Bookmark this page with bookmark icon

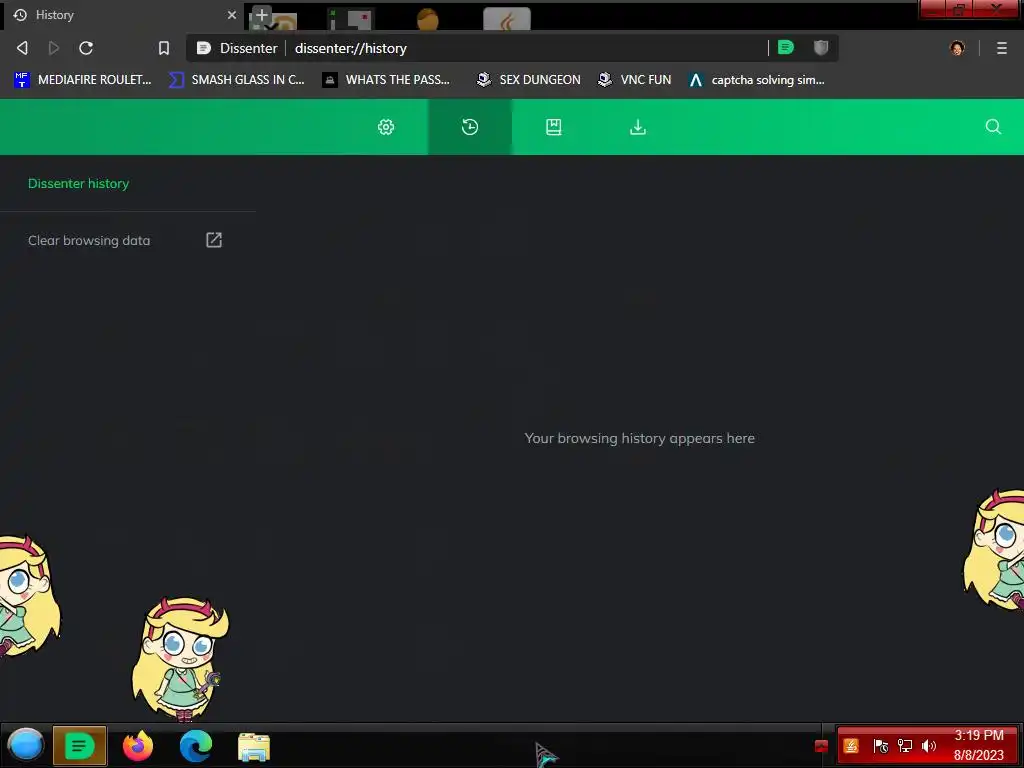[x=164, y=48]
